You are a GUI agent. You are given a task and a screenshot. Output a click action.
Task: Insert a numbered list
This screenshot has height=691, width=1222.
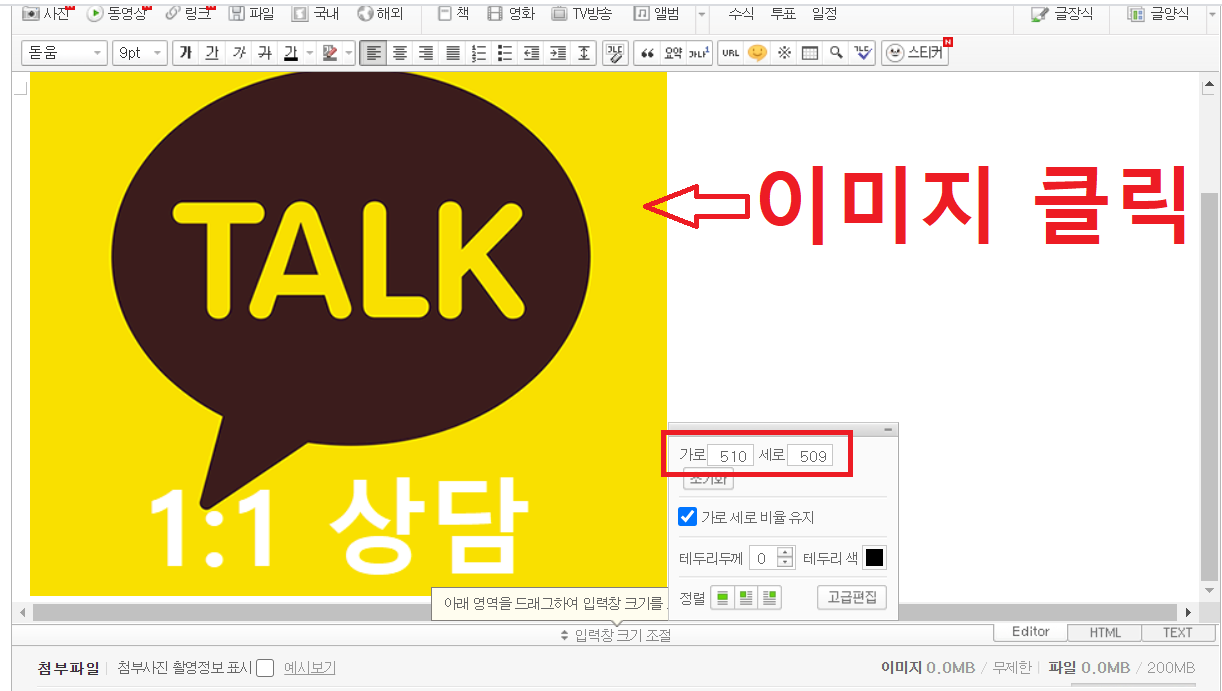coord(478,53)
